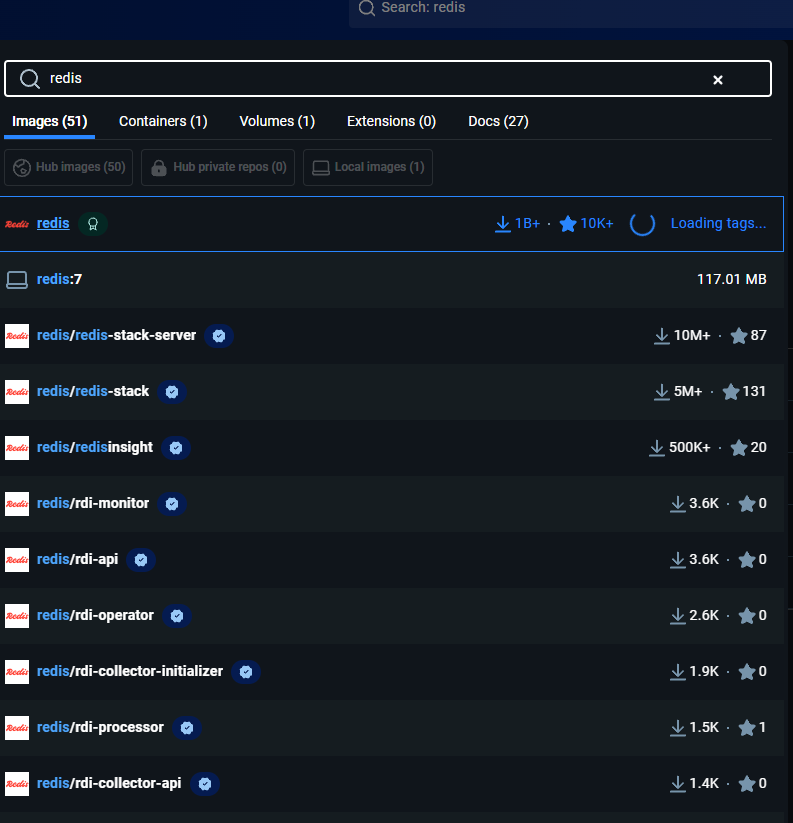Screen dimensions: 793x823
Task: Open redis/rdi-collector-initializer result
Action: pos(130,671)
